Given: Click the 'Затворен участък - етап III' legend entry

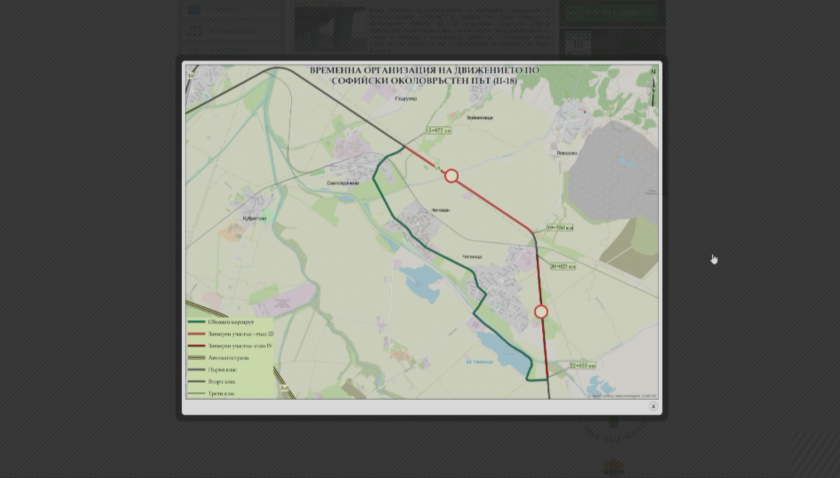Looking at the screenshot, I should coord(241,334).
